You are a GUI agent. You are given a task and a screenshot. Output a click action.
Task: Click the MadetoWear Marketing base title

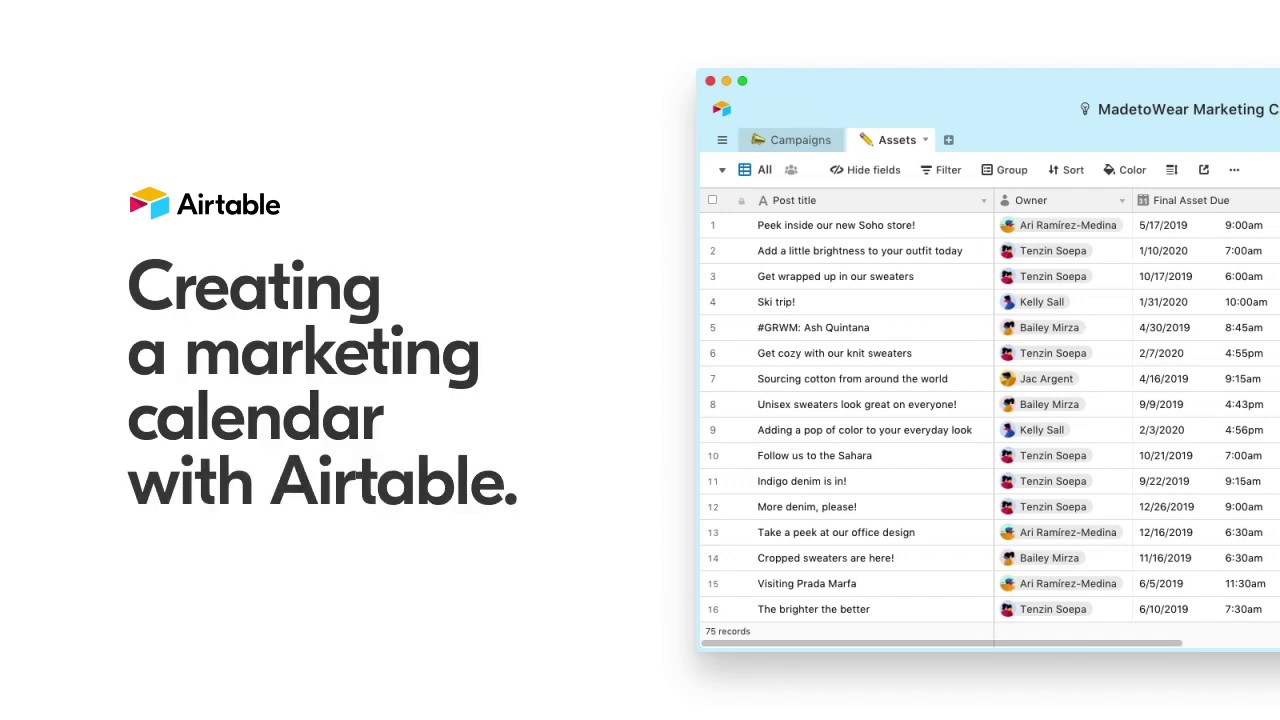tap(1188, 109)
